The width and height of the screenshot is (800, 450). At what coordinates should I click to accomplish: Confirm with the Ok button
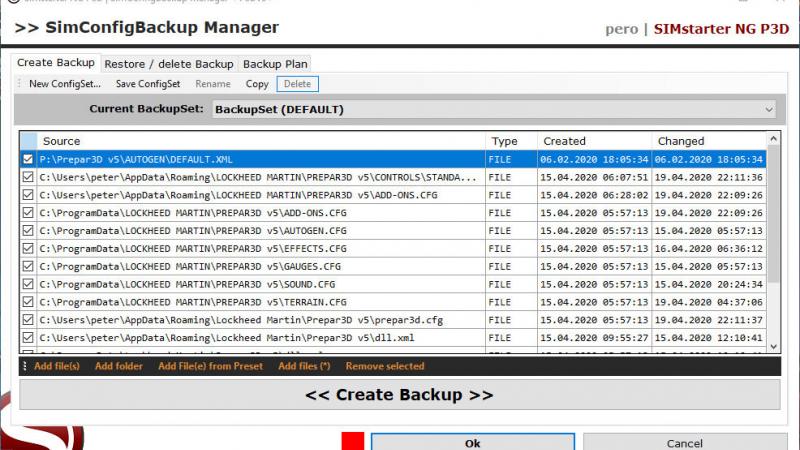472,443
